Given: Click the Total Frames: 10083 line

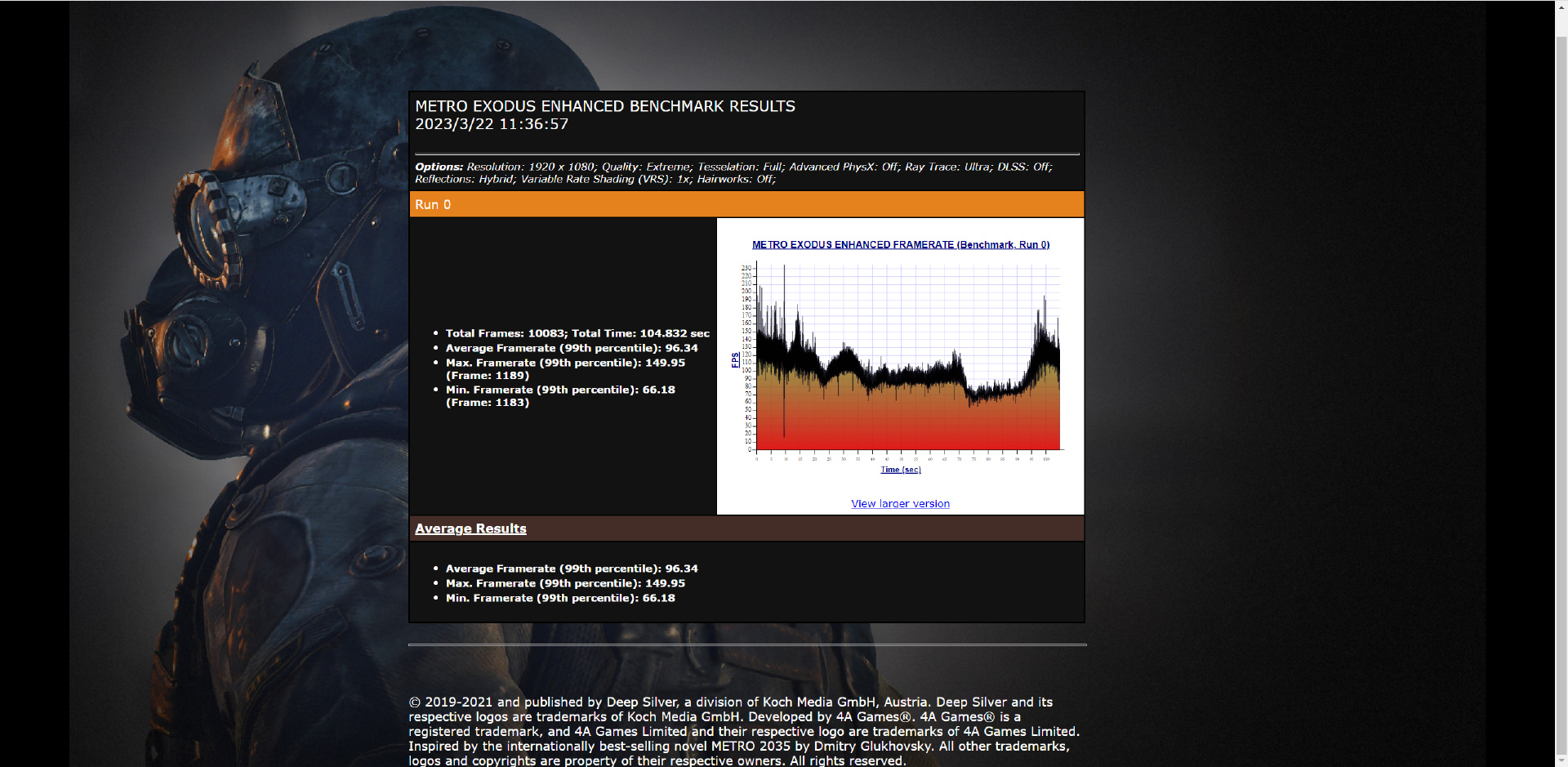Looking at the screenshot, I should [577, 333].
